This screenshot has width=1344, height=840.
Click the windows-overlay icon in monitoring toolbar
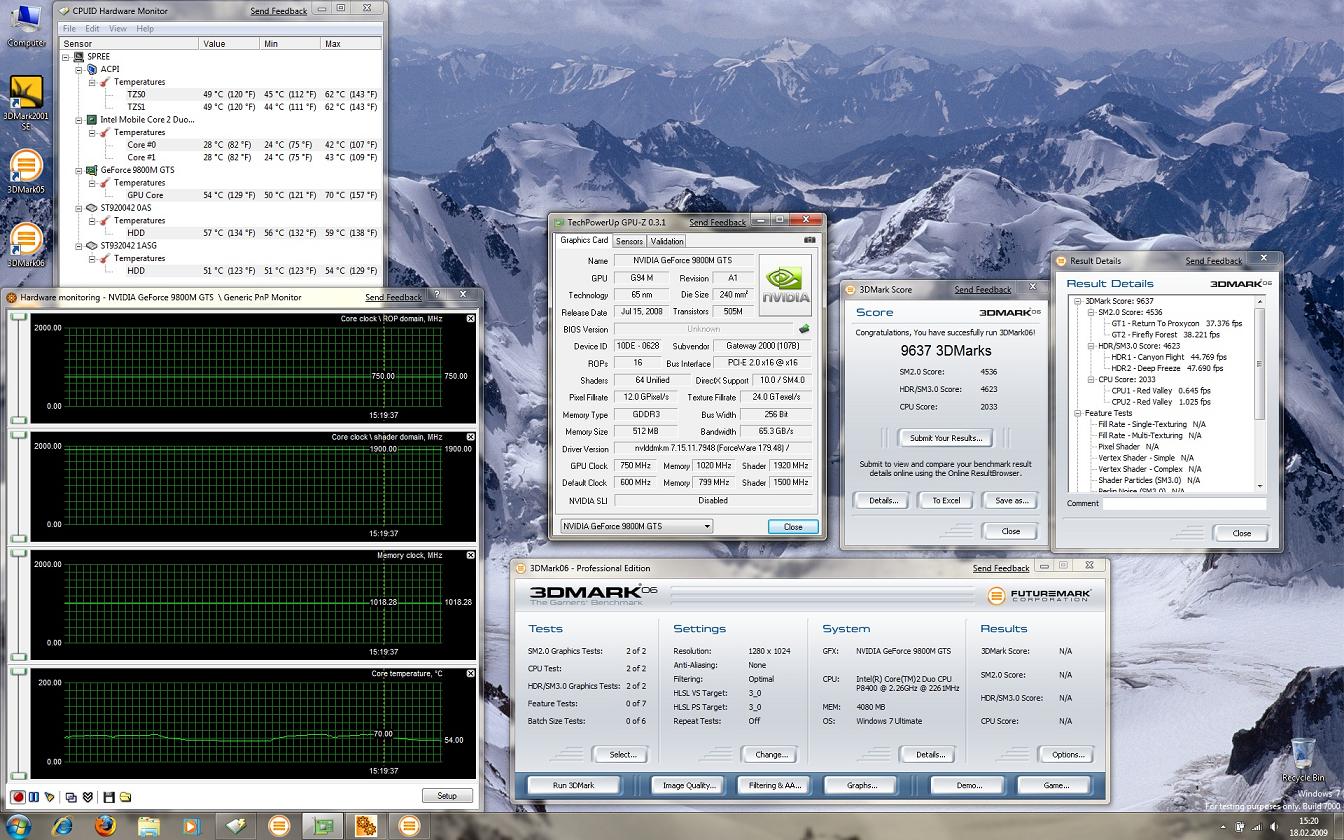click(x=71, y=797)
